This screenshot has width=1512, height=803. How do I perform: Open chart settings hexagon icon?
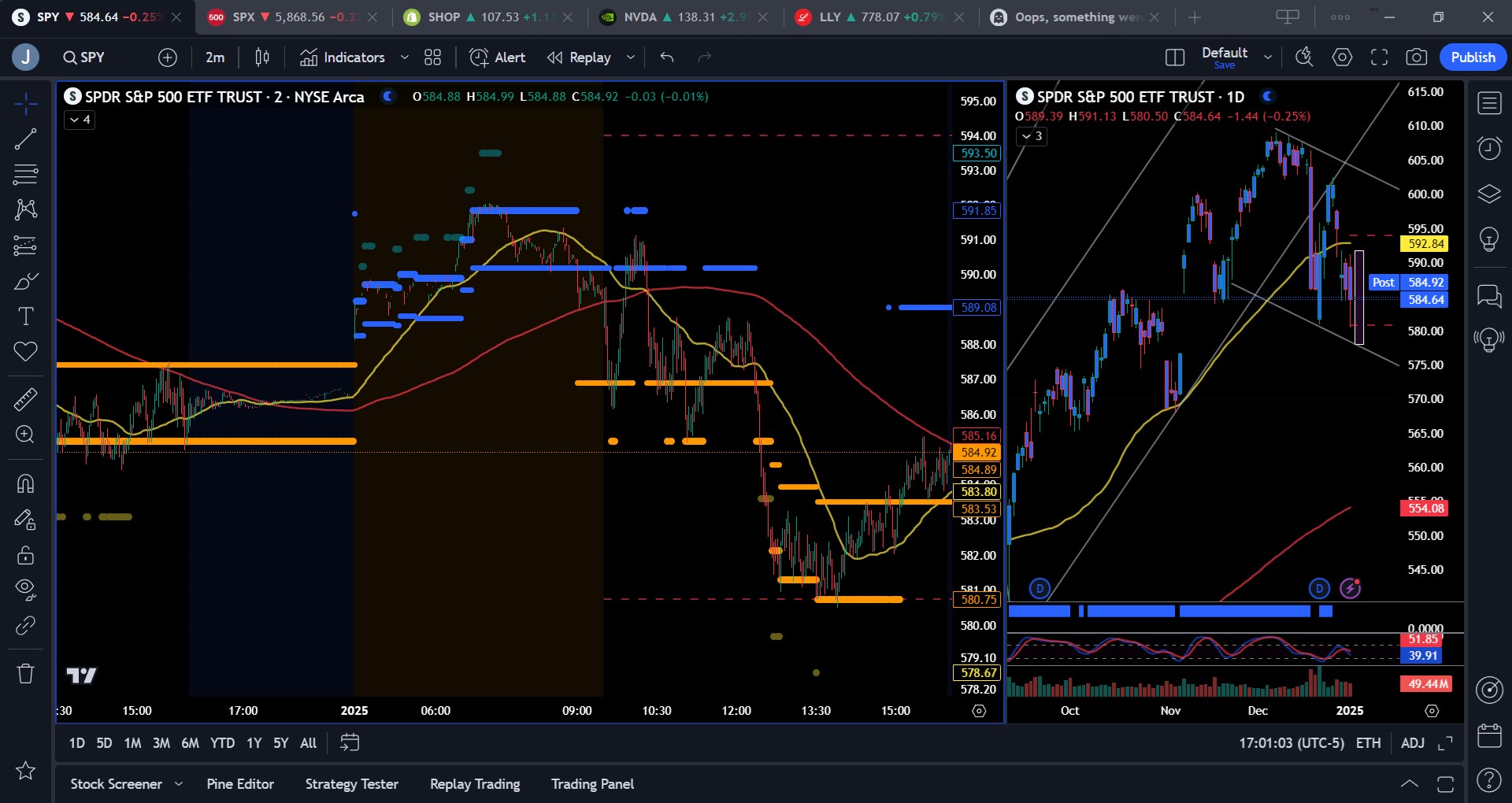point(1342,57)
